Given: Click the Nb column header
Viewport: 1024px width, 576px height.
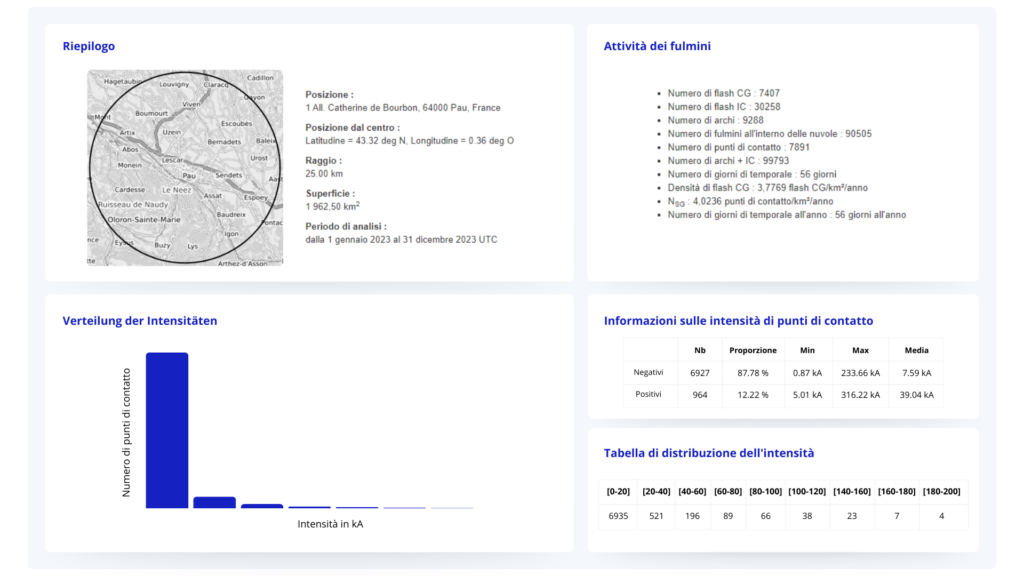Looking at the screenshot, I should (x=700, y=350).
